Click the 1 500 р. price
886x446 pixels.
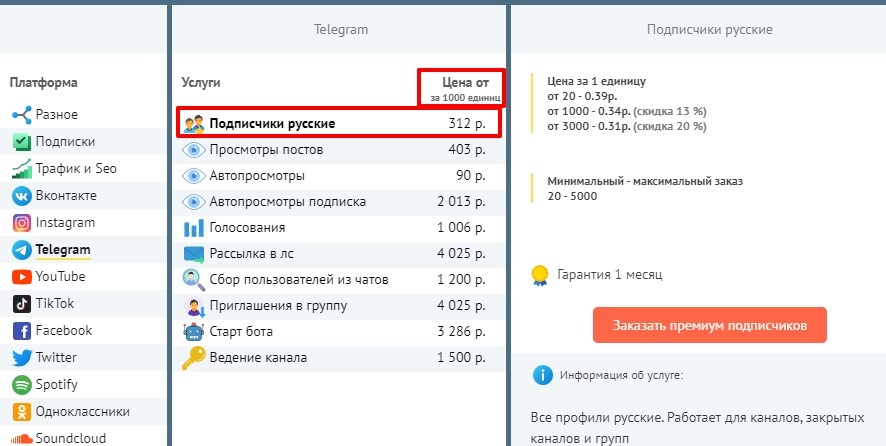(461, 358)
